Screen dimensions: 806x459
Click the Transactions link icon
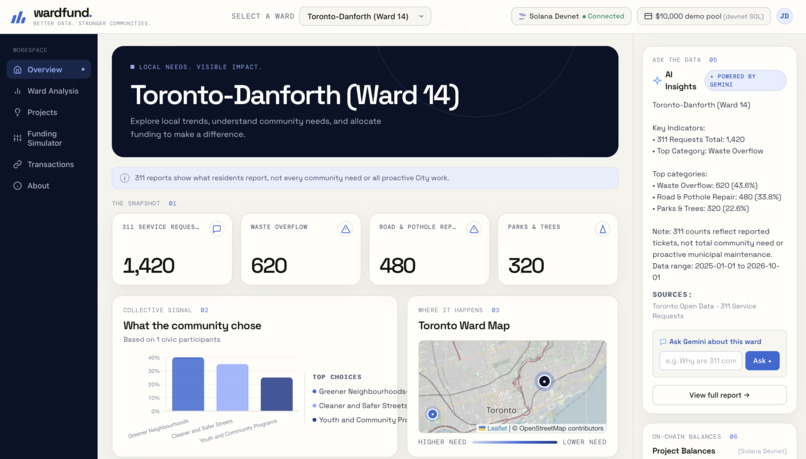[17, 164]
